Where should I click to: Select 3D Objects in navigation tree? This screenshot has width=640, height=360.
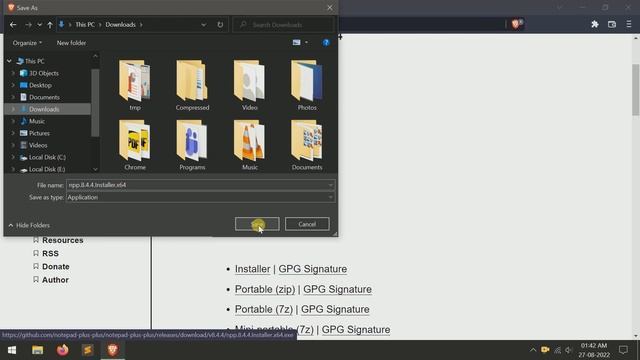tap(44, 73)
